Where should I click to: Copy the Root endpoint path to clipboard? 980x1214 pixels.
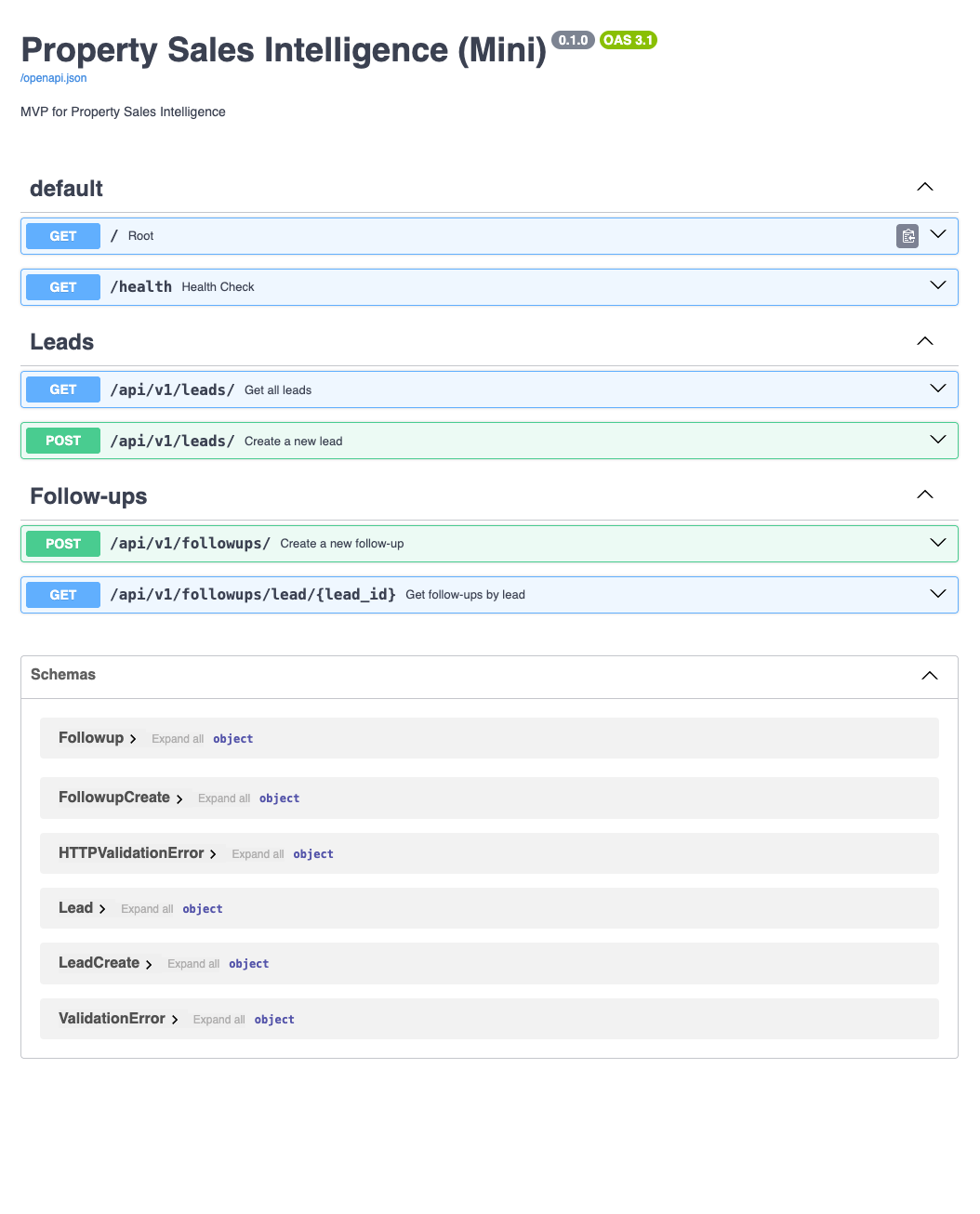907,236
